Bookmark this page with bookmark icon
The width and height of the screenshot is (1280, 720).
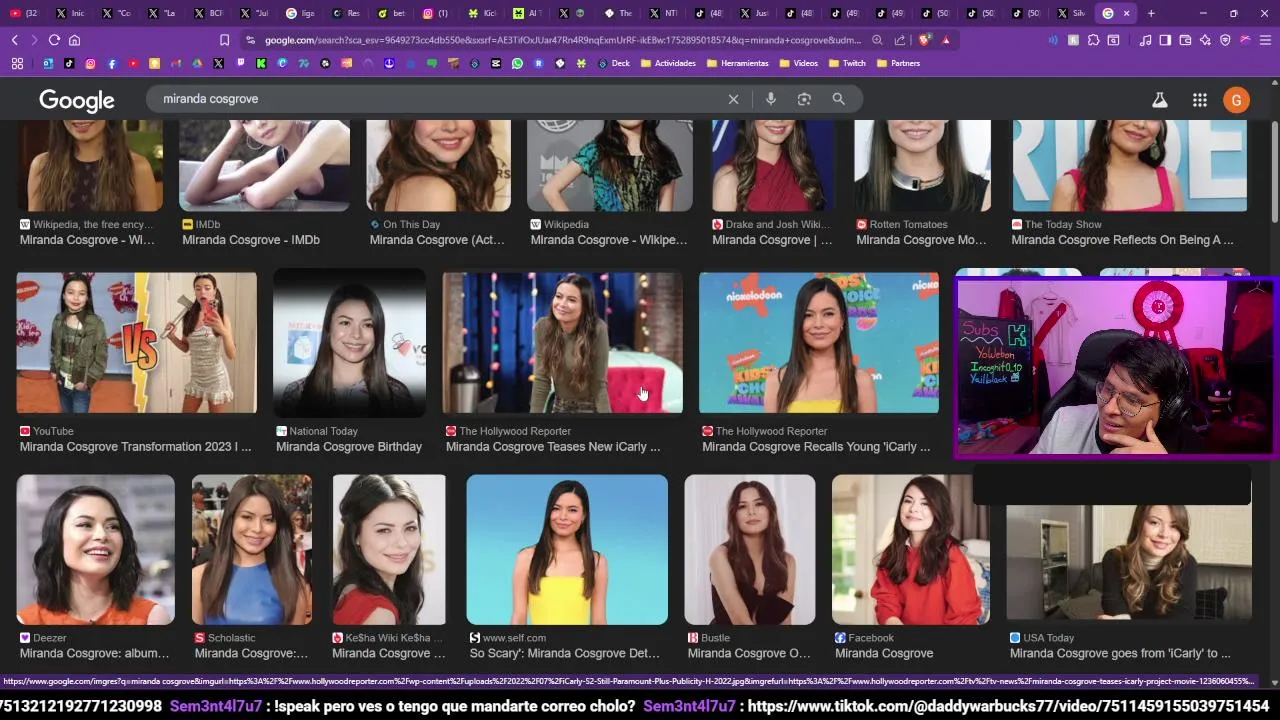point(224,40)
